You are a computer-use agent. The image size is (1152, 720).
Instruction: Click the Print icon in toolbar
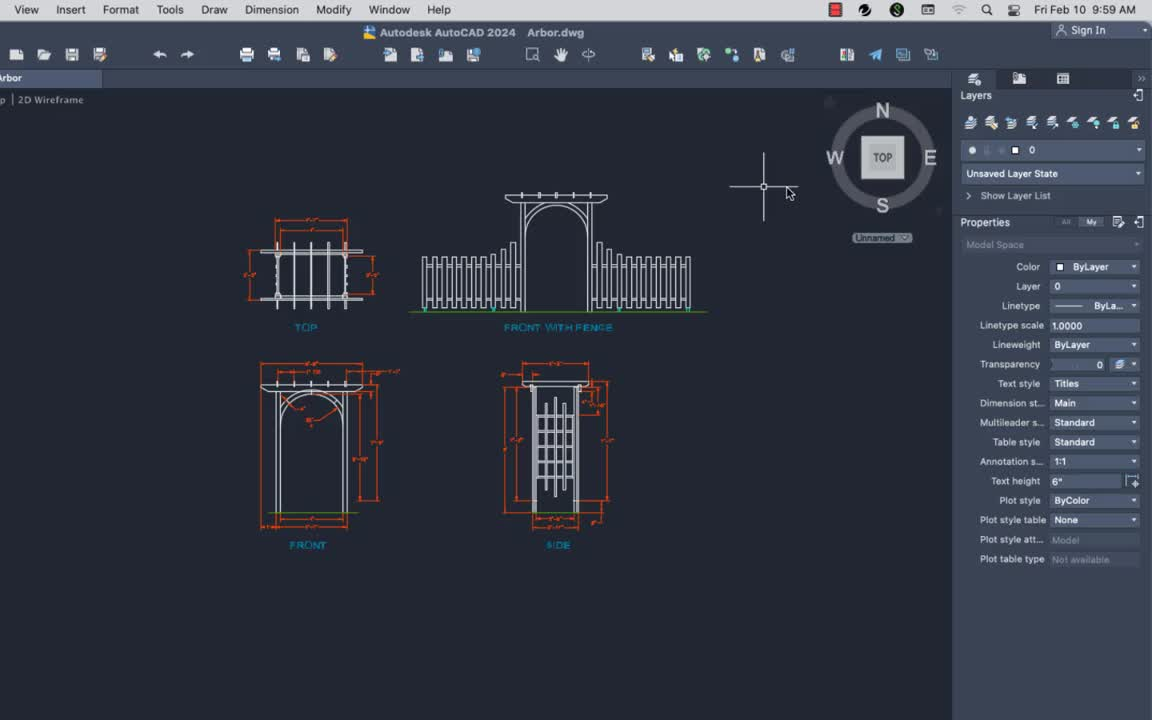click(247, 54)
